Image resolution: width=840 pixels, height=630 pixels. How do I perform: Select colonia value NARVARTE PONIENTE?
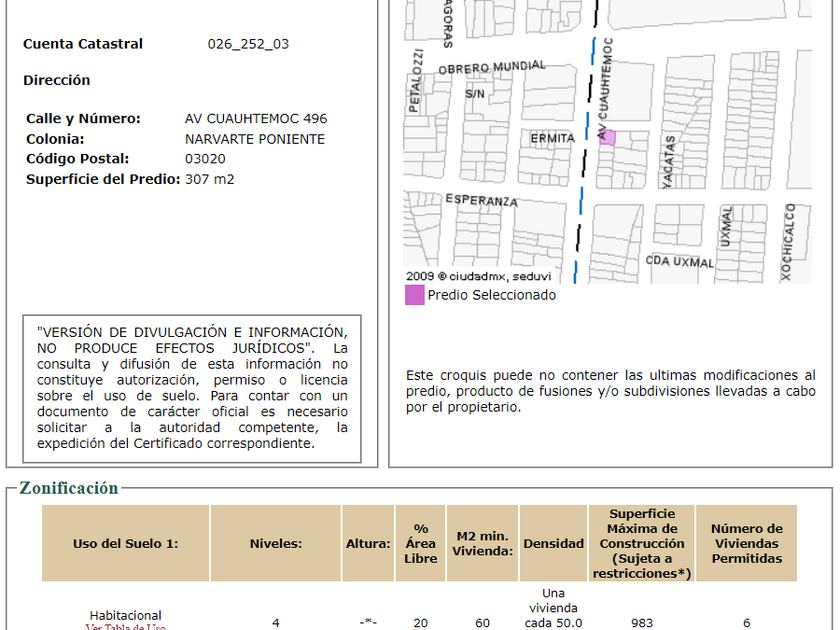click(x=255, y=139)
